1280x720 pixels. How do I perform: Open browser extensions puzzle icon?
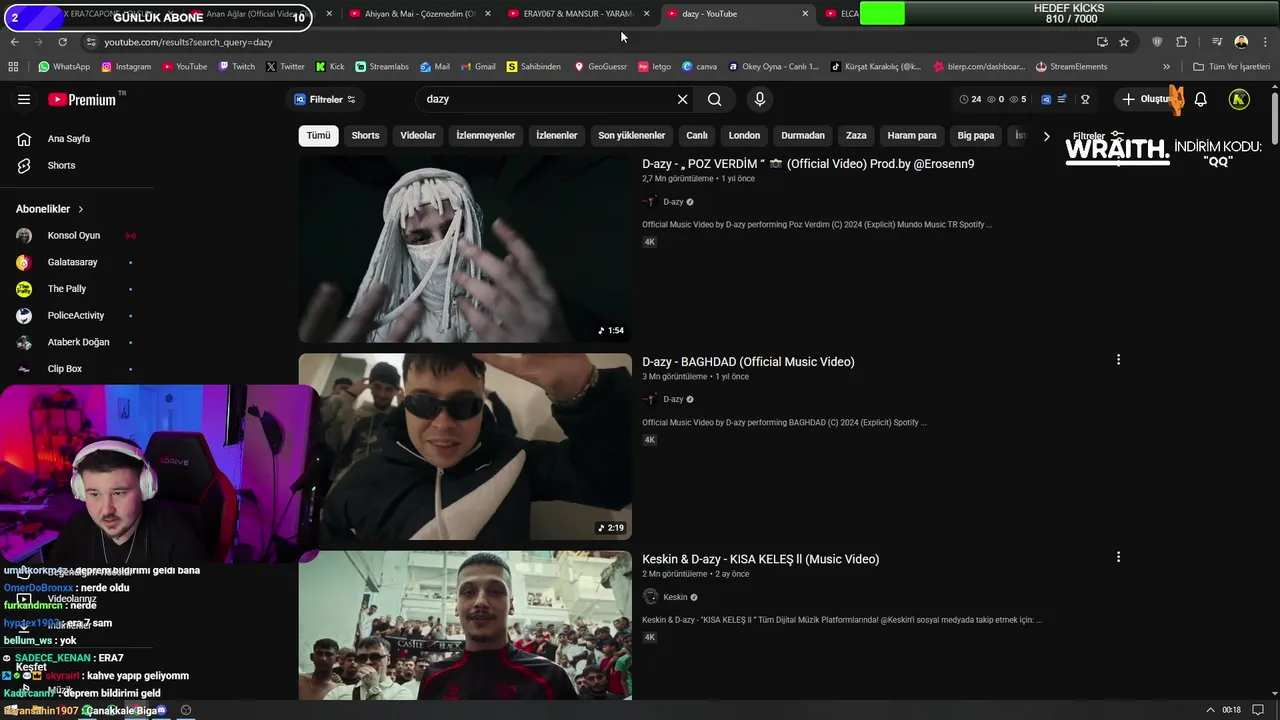(x=1181, y=42)
